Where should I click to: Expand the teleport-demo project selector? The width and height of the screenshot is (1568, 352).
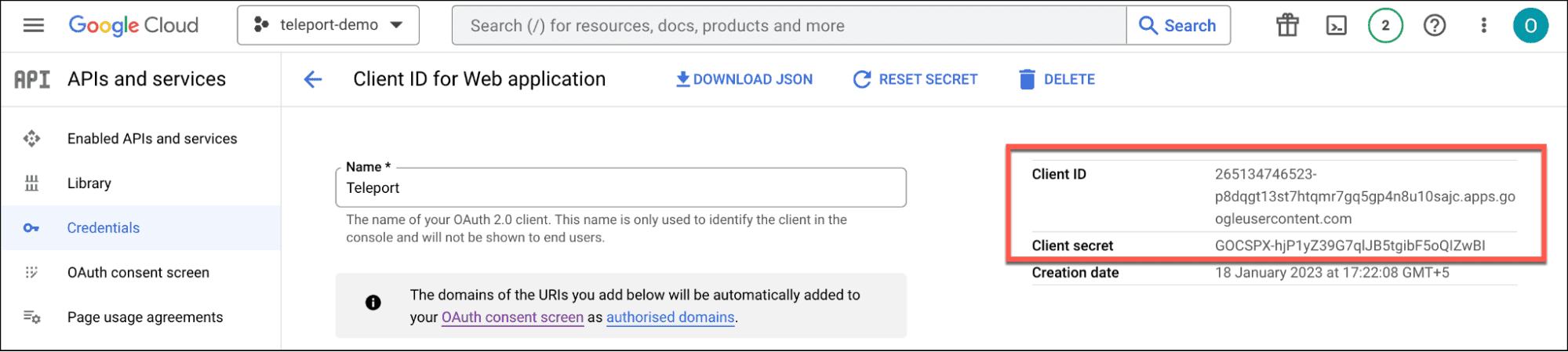click(328, 25)
